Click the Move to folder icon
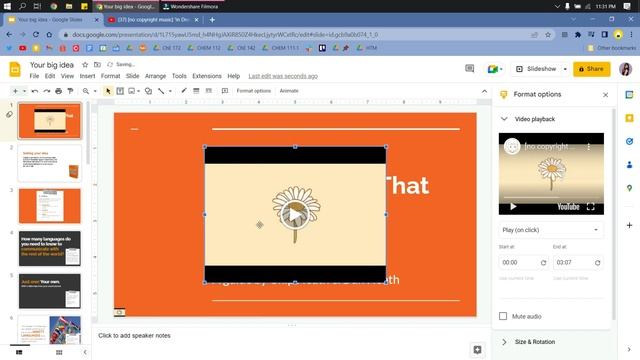 coord(97,64)
